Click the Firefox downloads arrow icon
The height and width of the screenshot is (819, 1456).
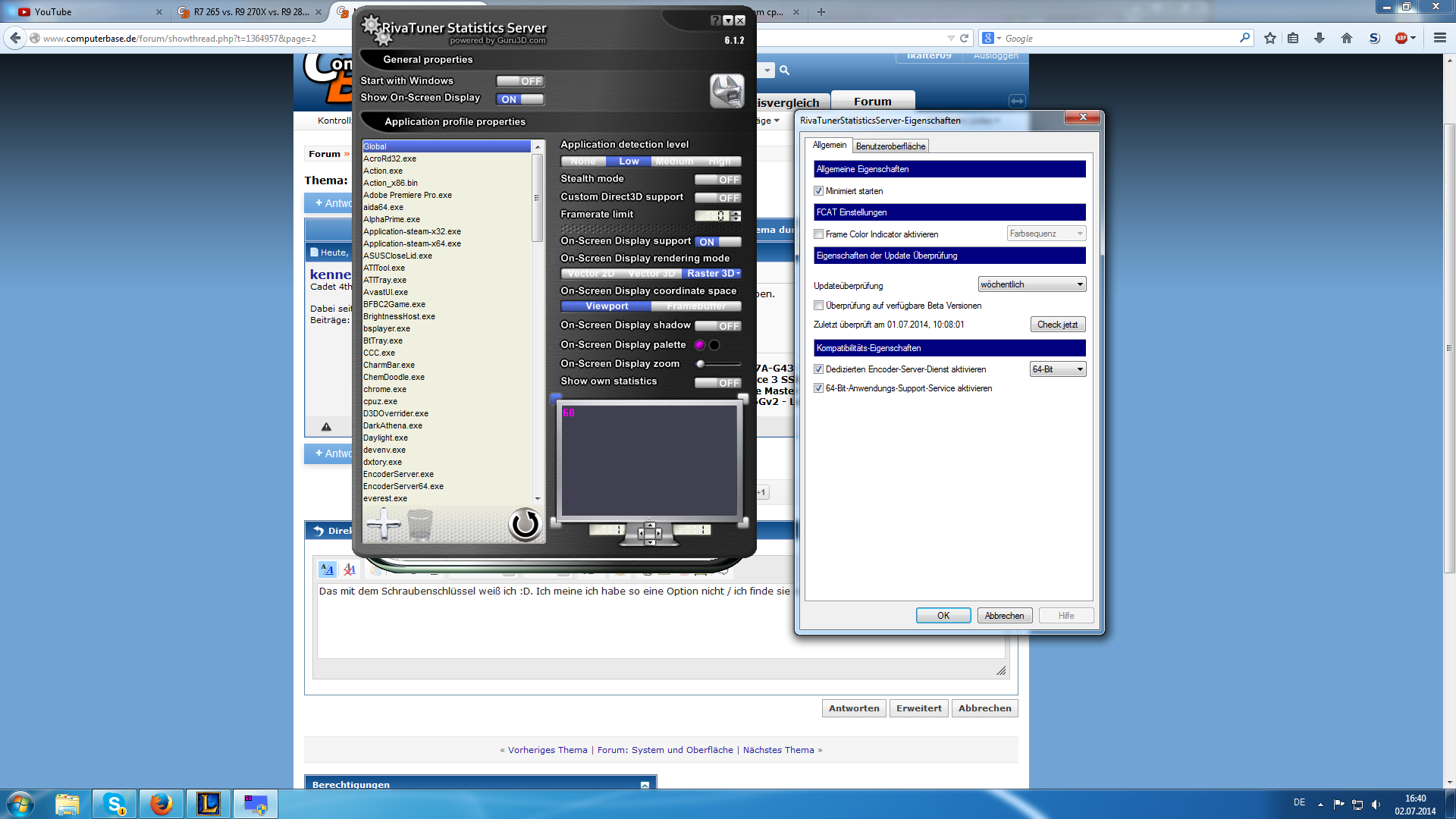1319,38
